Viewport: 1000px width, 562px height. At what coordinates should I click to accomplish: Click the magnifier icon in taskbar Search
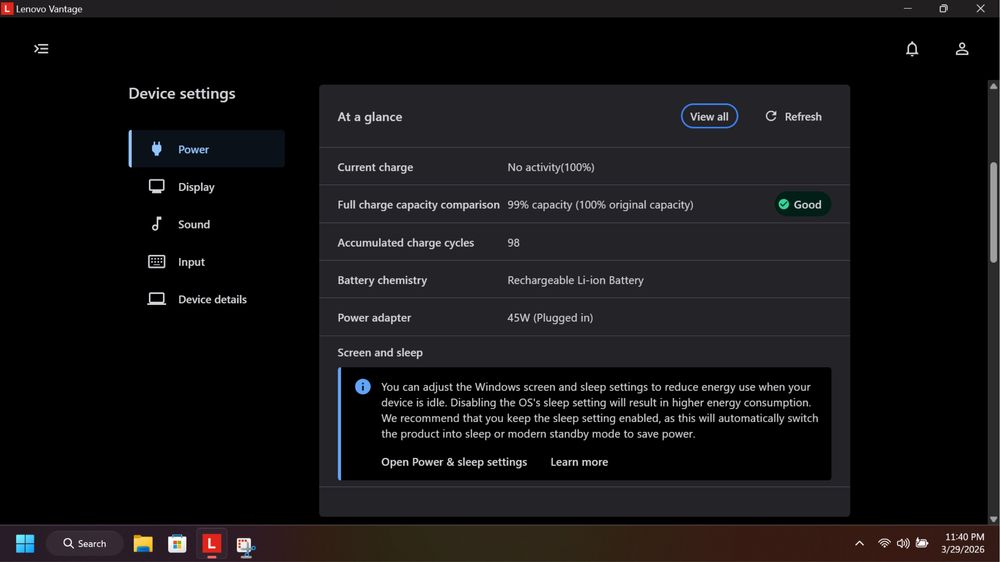[x=68, y=544]
